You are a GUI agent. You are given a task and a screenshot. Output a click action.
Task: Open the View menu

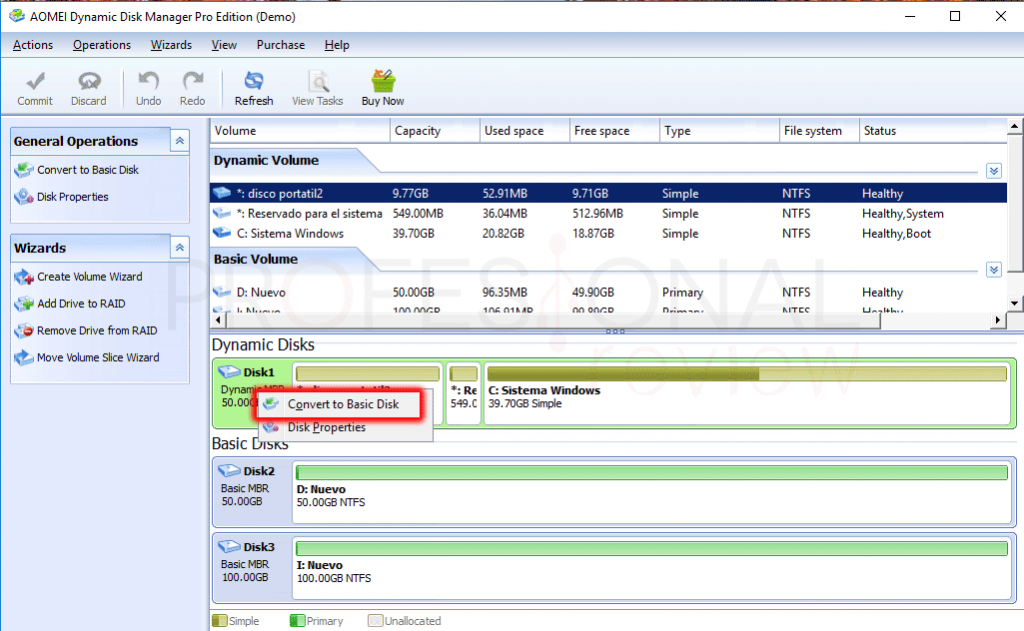[224, 45]
